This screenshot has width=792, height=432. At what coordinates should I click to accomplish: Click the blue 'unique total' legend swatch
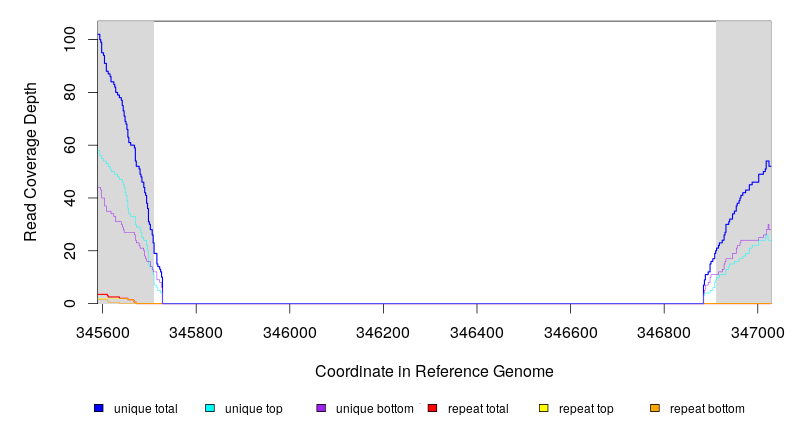(98, 408)
